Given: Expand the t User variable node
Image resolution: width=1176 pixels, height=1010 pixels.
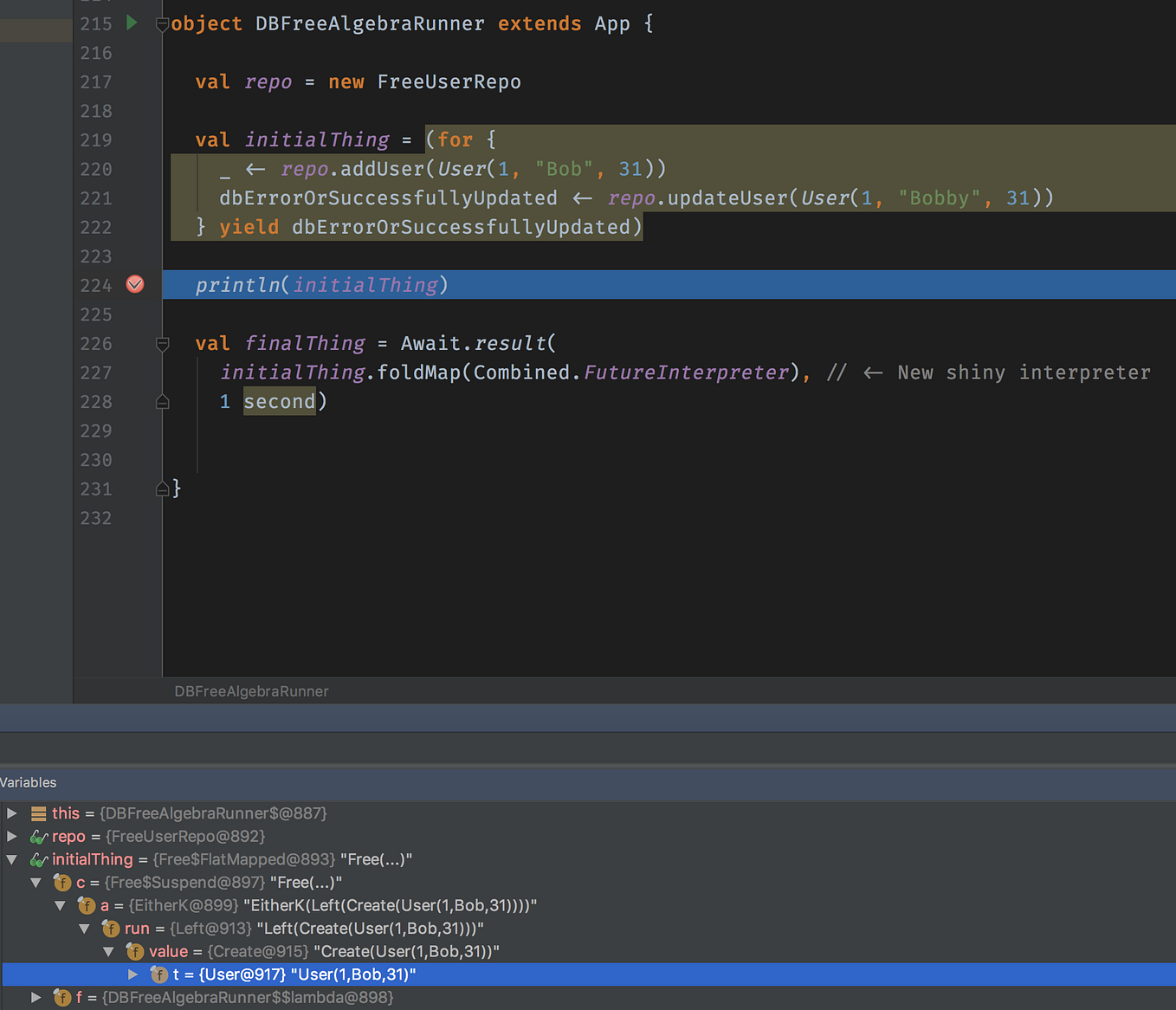Looking at the screenshot, I should pyautogui.click(x=133, y=974).
